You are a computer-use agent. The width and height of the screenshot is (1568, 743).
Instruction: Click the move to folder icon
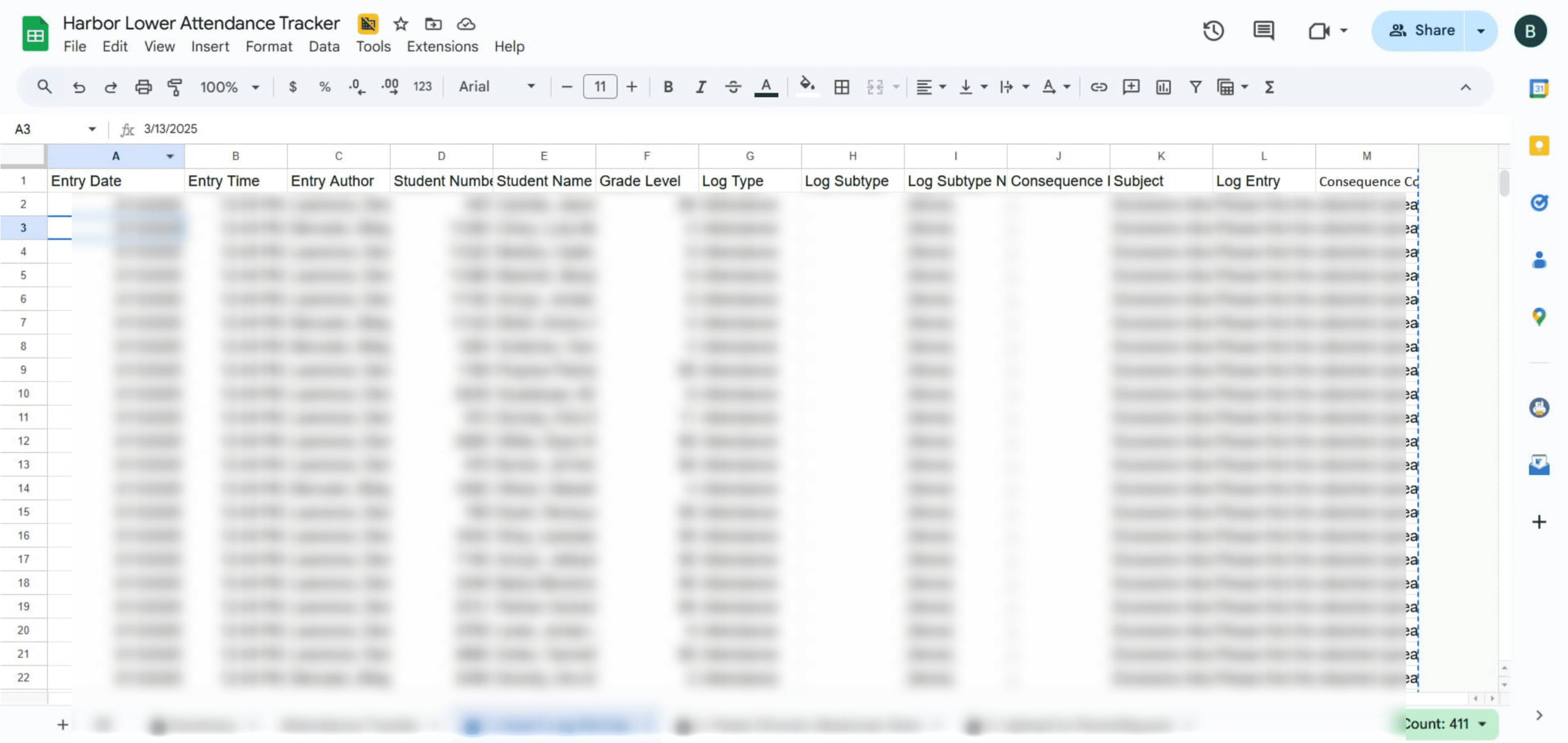tap(433, 24)
